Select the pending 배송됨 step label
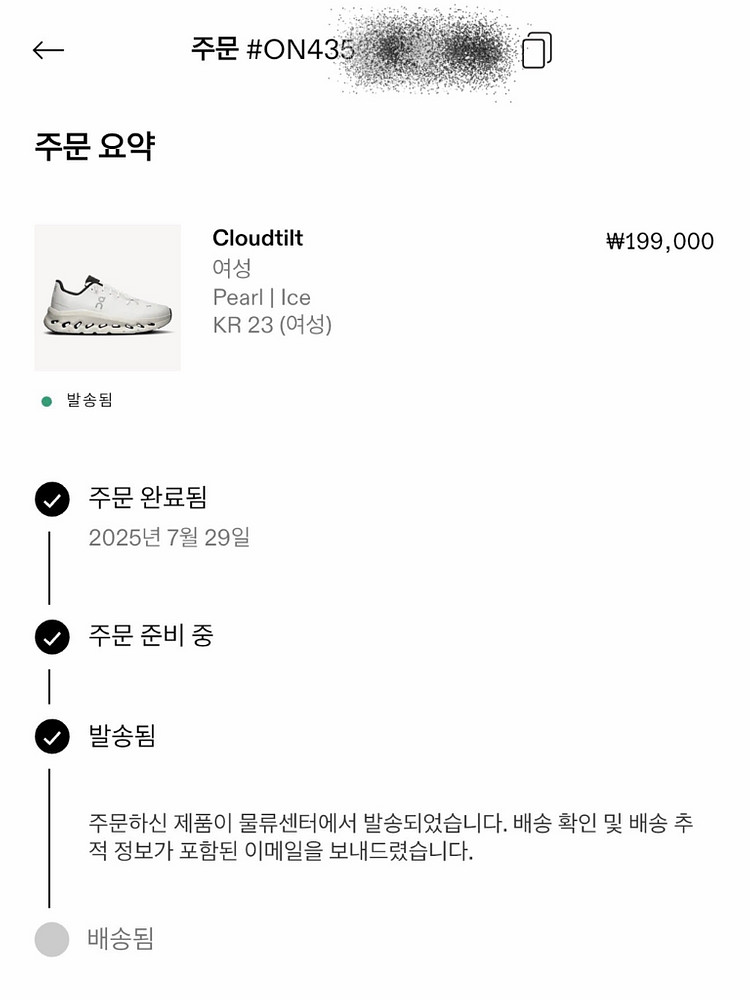Screen dimensions: 750x1000 coord(120,939)
